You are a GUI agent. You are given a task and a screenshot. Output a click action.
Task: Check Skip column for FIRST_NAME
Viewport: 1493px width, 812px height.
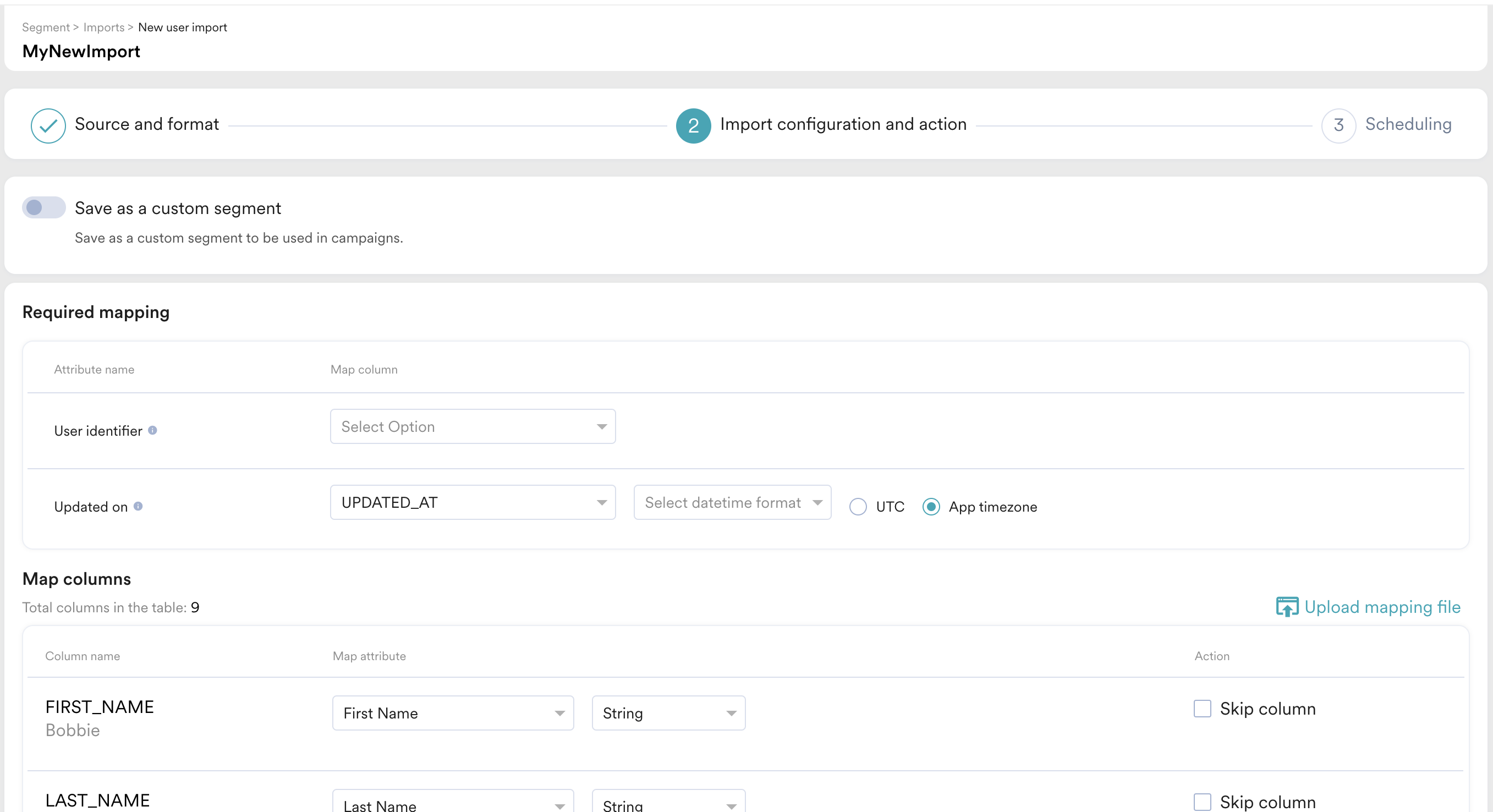1202,708
